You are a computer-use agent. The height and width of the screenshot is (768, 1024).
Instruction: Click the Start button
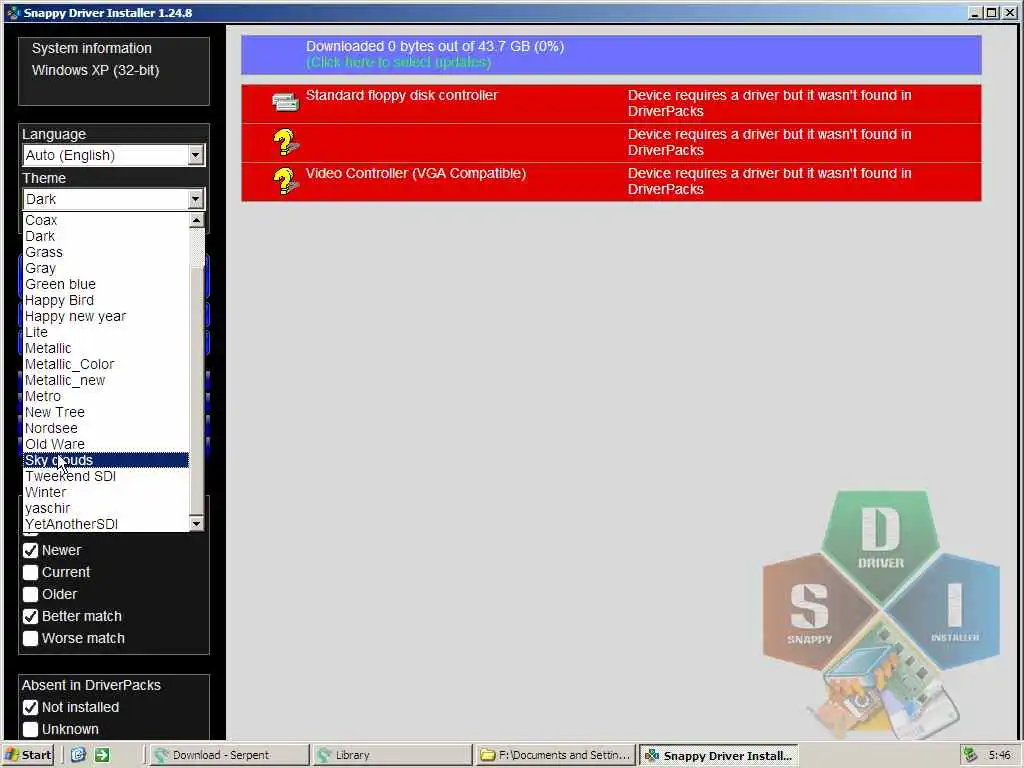coord(27,755)
